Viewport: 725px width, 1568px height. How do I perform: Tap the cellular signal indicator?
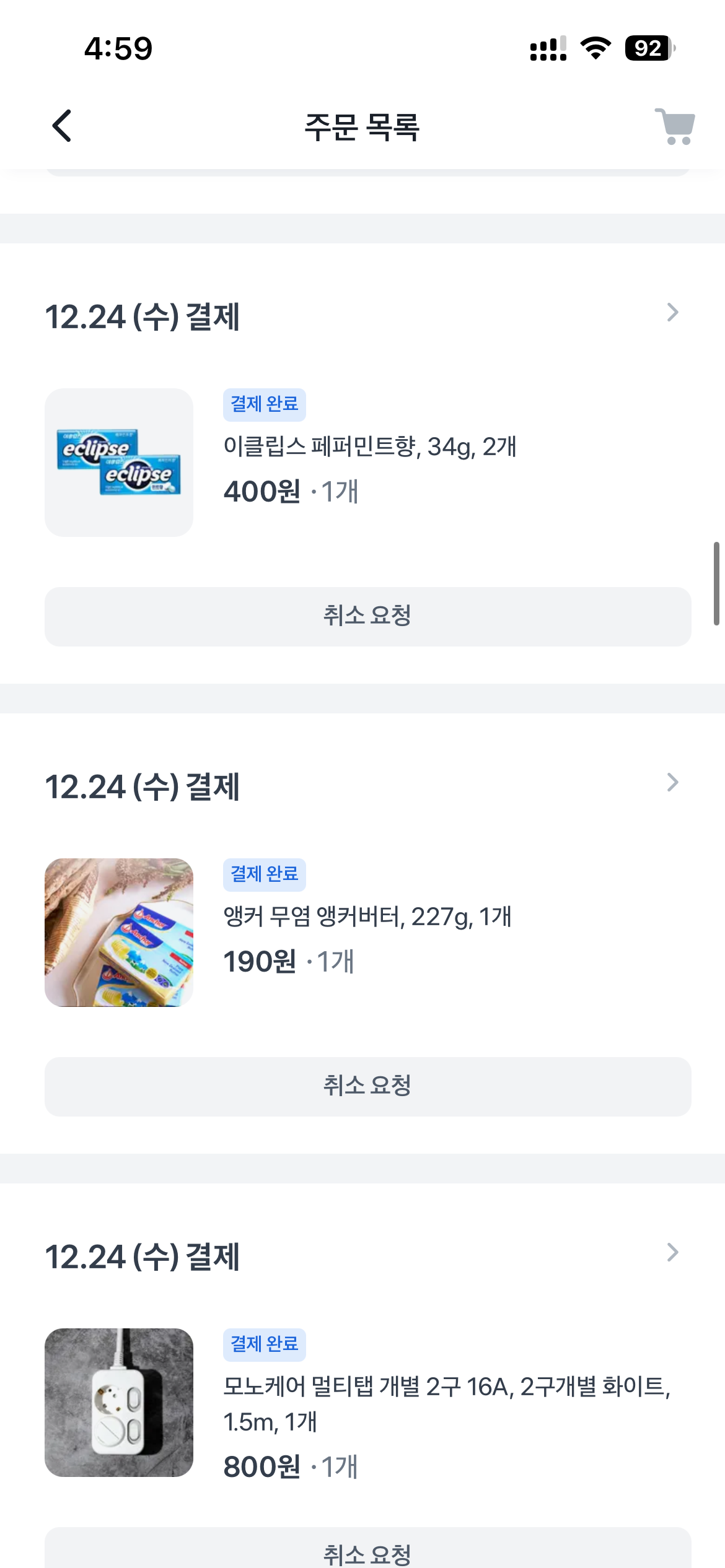tap(548, 48)
